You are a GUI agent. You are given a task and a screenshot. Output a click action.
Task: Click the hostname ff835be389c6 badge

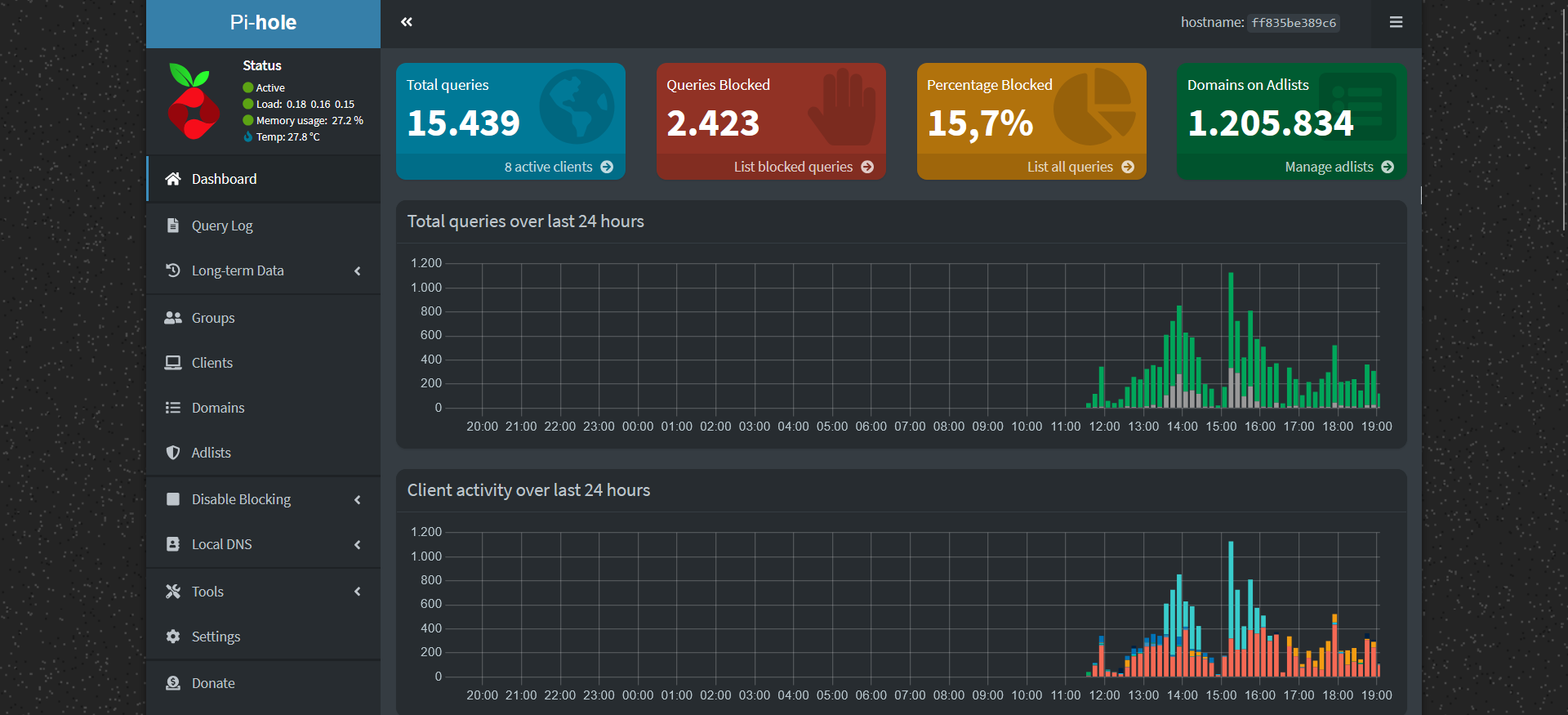click(x=1294, y=23)
